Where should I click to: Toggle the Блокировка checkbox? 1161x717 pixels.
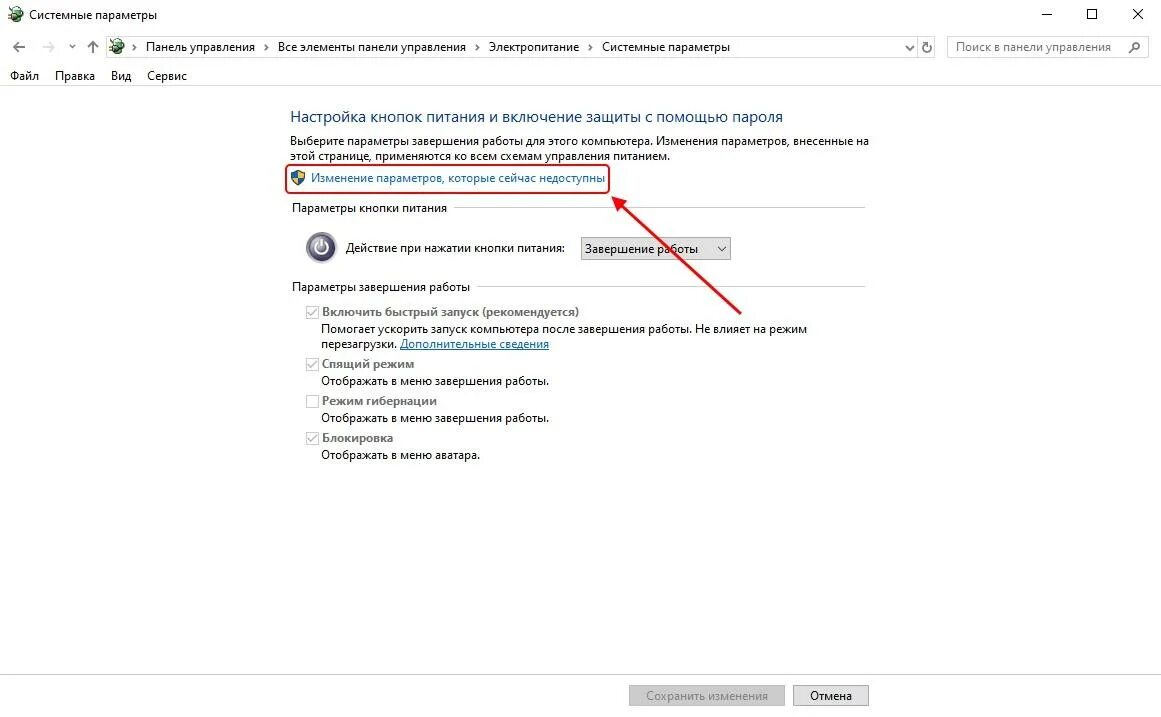point(312,438)
